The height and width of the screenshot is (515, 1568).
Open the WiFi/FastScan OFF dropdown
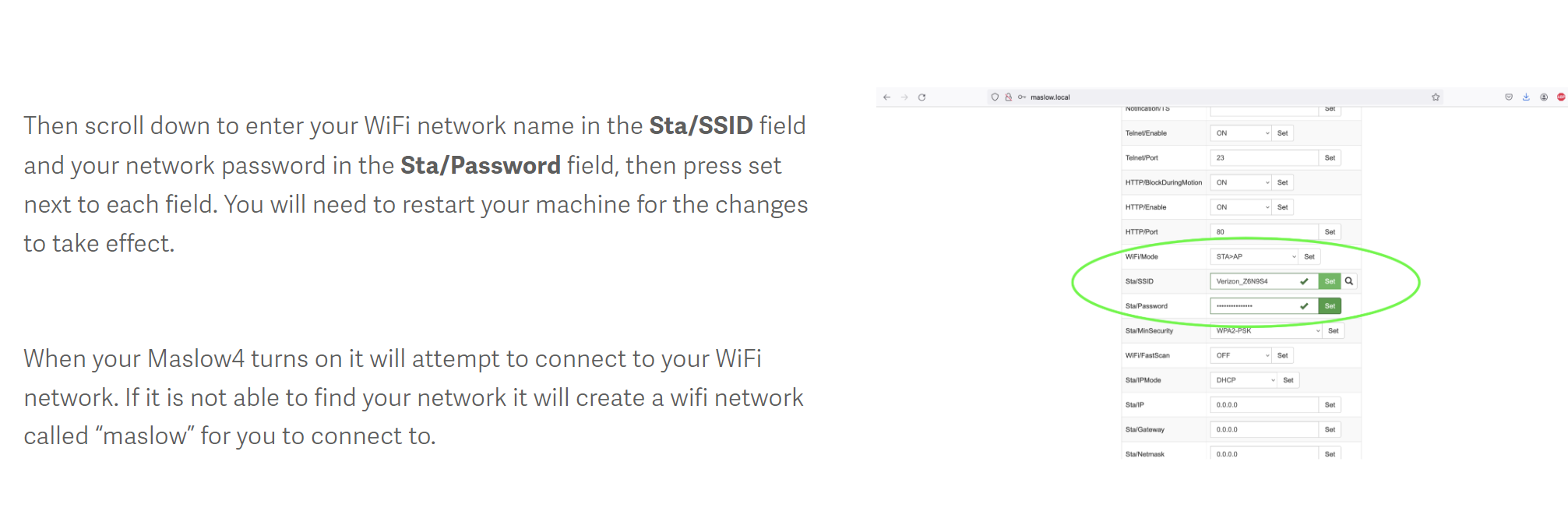point(1241,355)
